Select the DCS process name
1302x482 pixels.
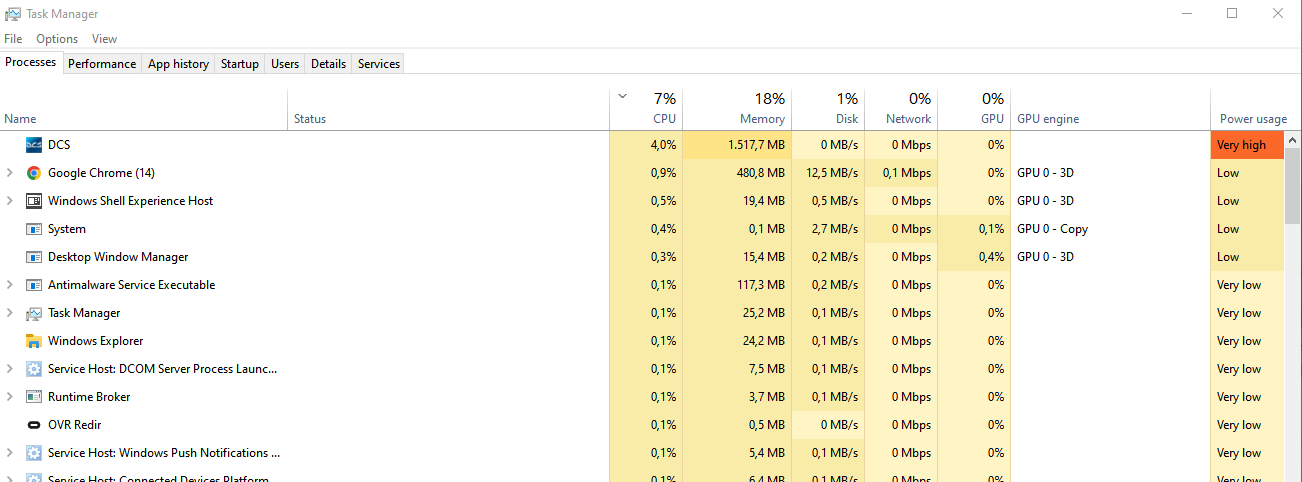pyautogui.click(x=59, y=145)
